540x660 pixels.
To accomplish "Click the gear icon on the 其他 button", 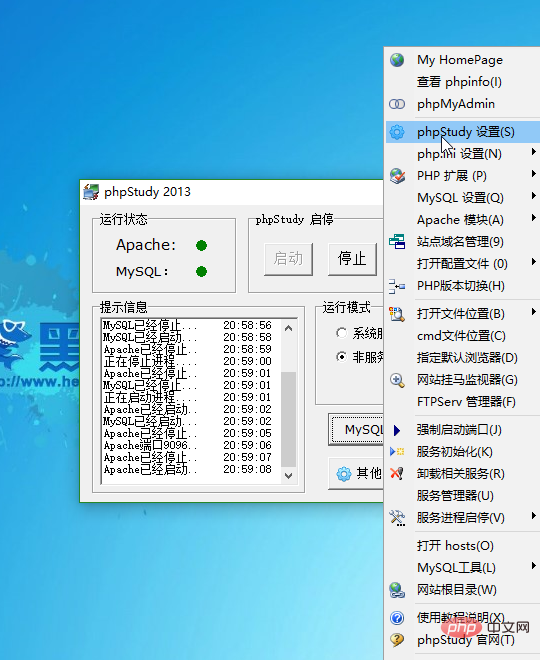I will tap(343, 474).
